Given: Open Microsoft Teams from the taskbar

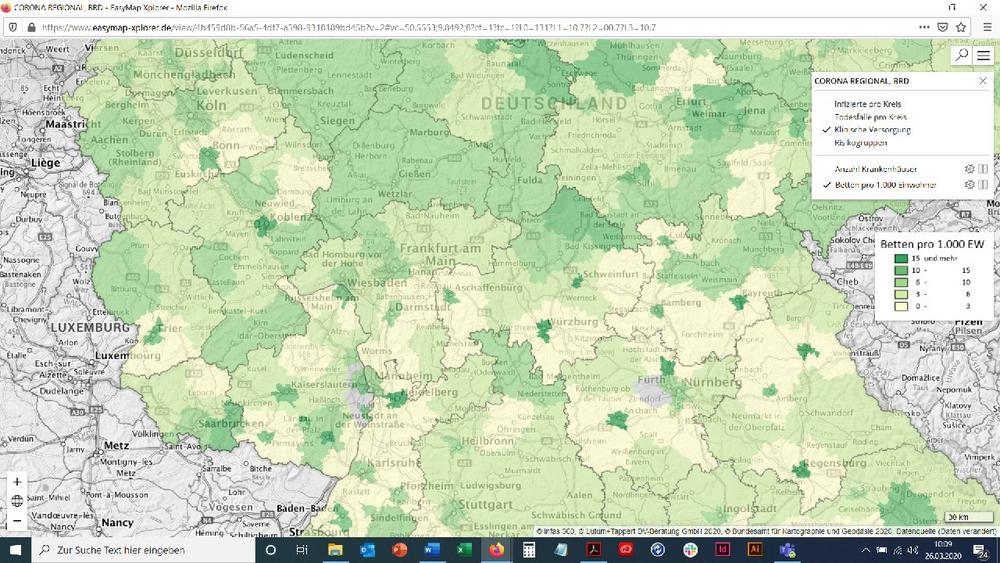Looking at the screenshot, I should coord(788,550).
